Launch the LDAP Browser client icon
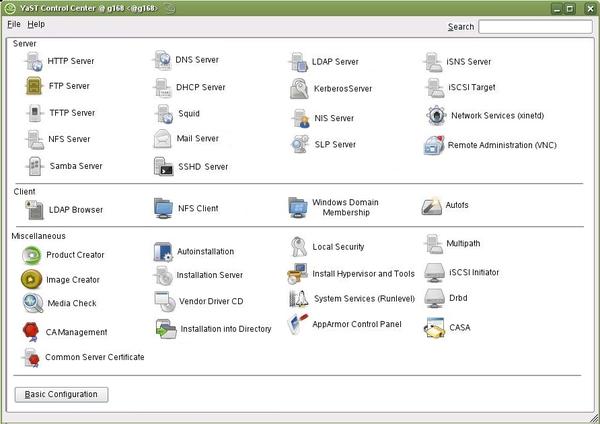This screenshot has height=424, width=600. (32, 209)
